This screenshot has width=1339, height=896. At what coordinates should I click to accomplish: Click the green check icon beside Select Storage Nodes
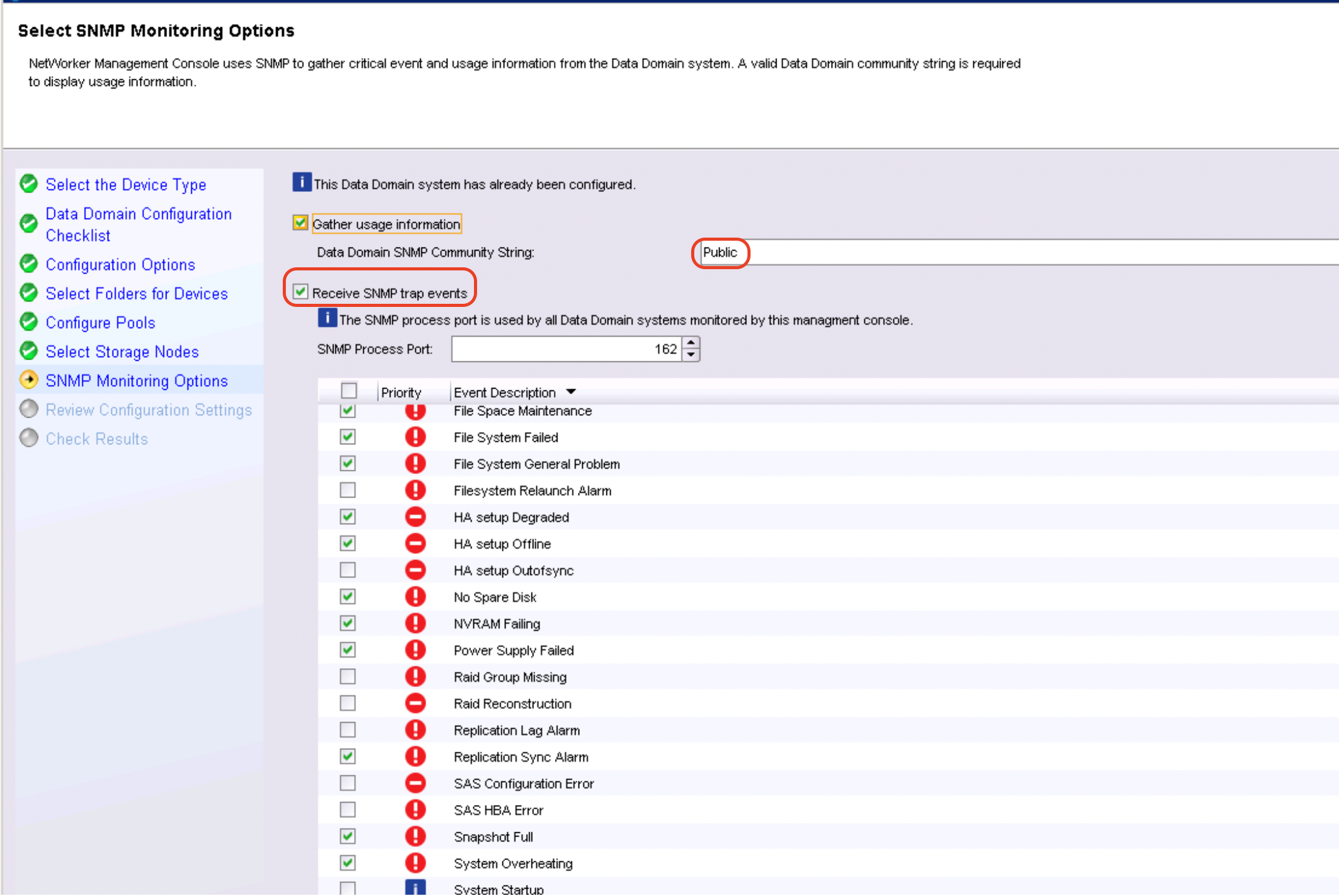[28, 350]
